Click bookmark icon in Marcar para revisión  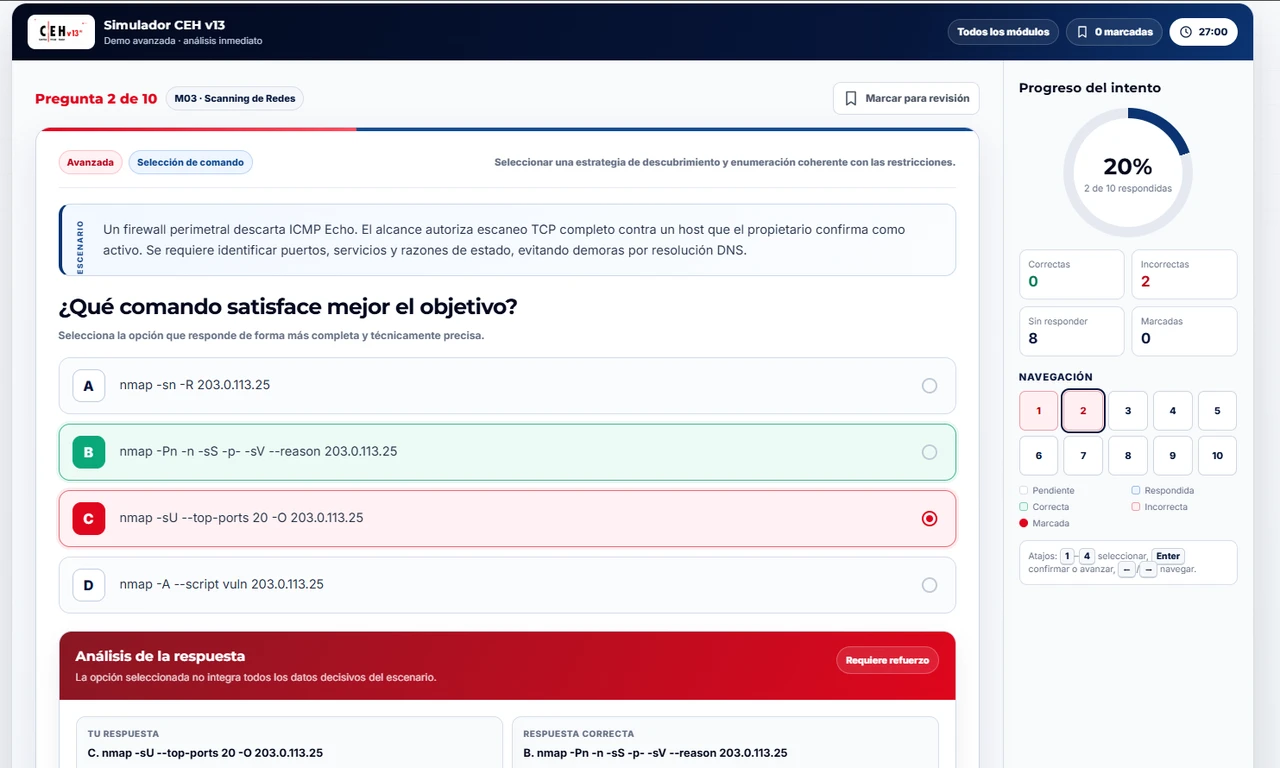pos(851,99)
